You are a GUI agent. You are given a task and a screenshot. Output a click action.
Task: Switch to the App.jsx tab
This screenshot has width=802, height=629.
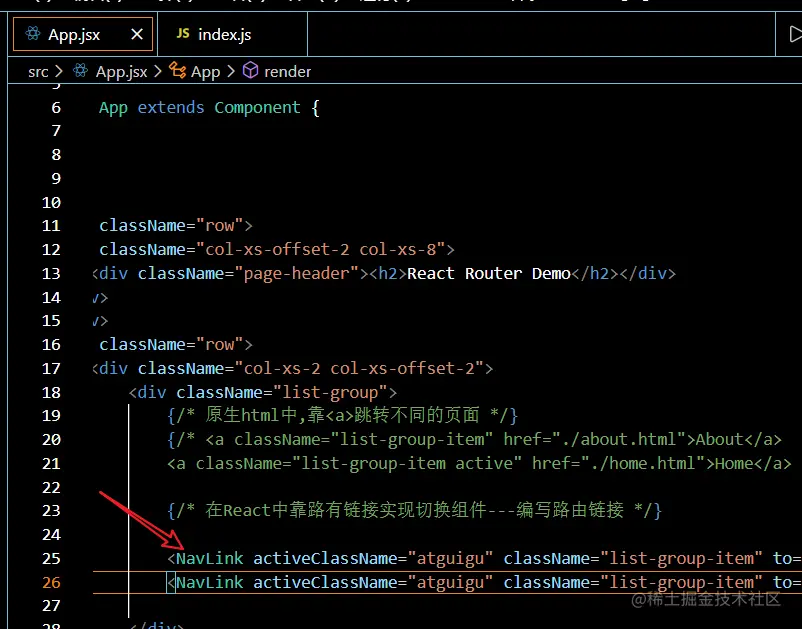point(83,34)
